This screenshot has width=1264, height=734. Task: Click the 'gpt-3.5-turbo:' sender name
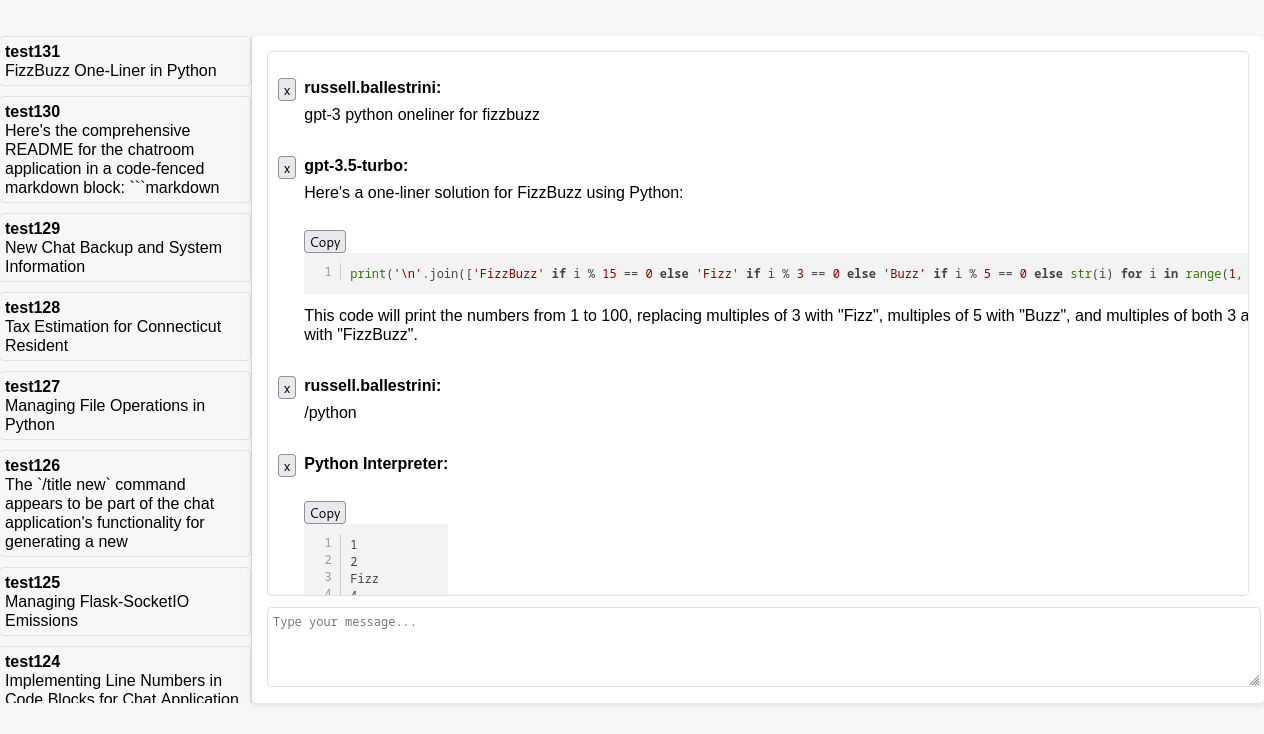click(356, 166)
